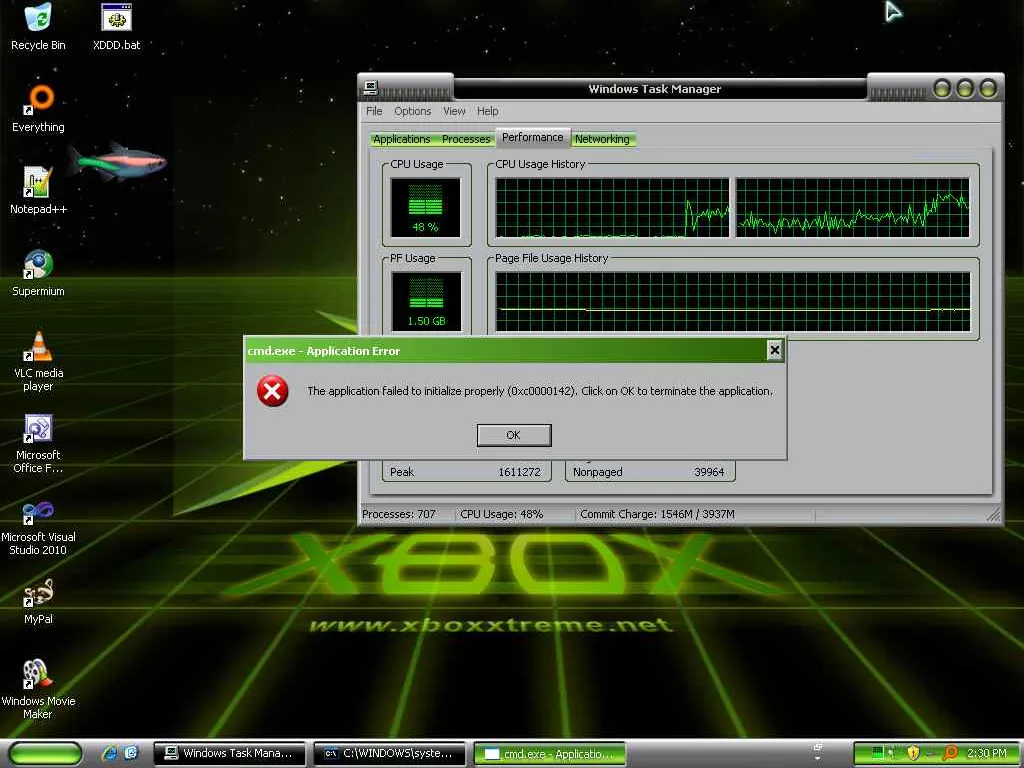
Task: Open the Options menu in Task Manager
Action: [412, 111]
